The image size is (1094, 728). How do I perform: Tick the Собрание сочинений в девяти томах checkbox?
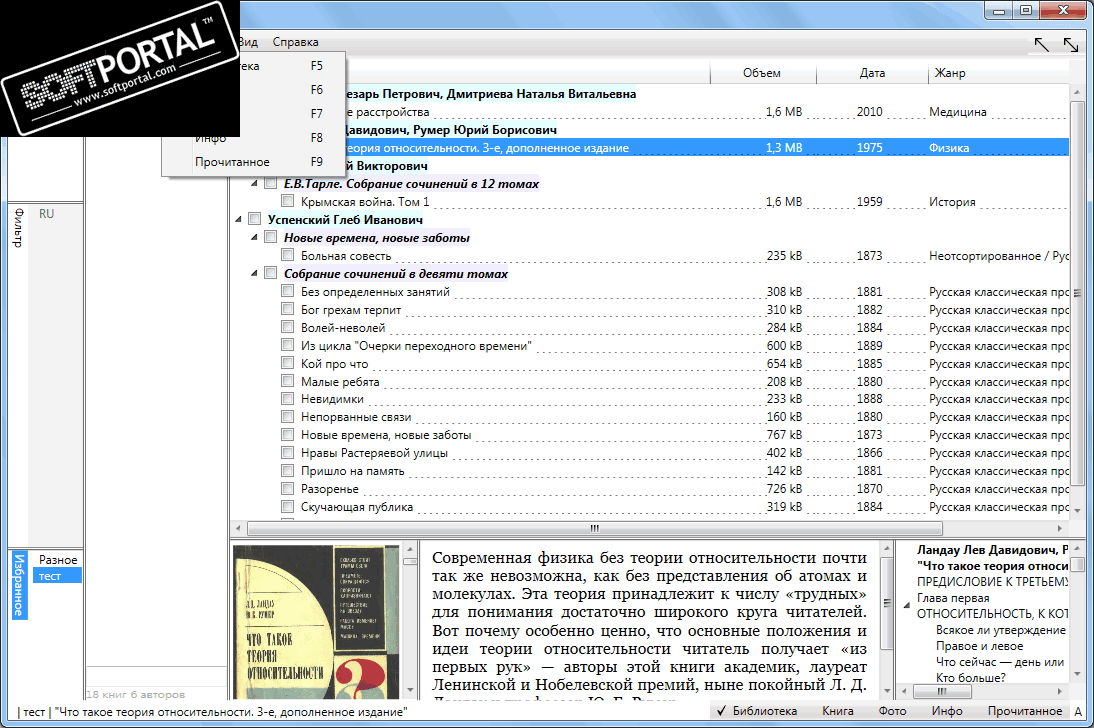coord(271,273)
